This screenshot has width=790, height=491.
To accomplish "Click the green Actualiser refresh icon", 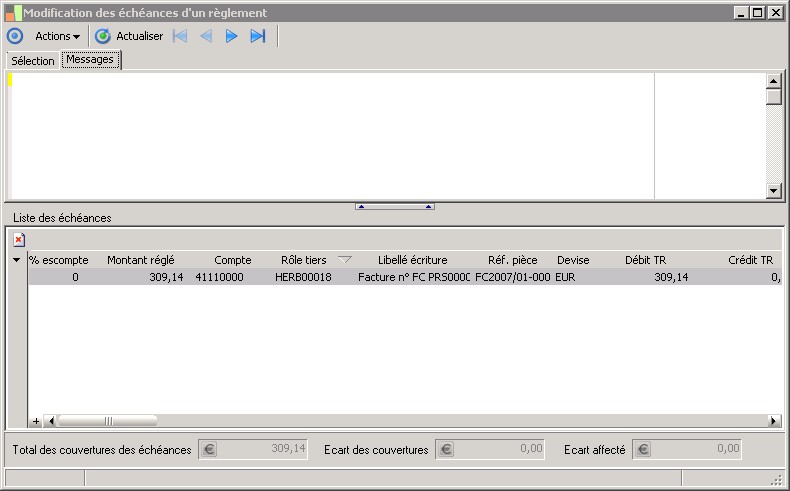I will point(103,36).
